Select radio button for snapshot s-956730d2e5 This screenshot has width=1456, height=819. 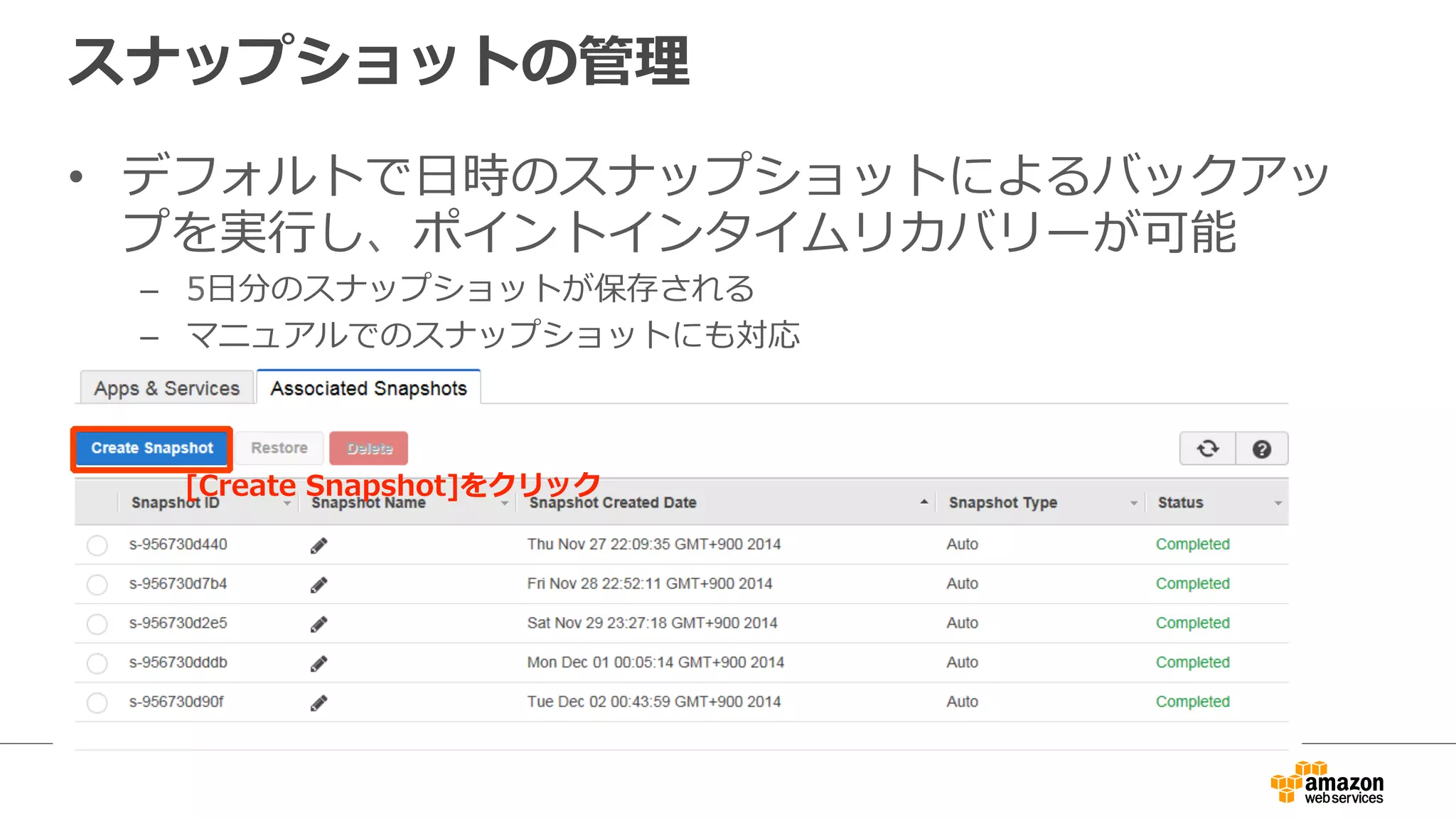click(x=97, y=624)
